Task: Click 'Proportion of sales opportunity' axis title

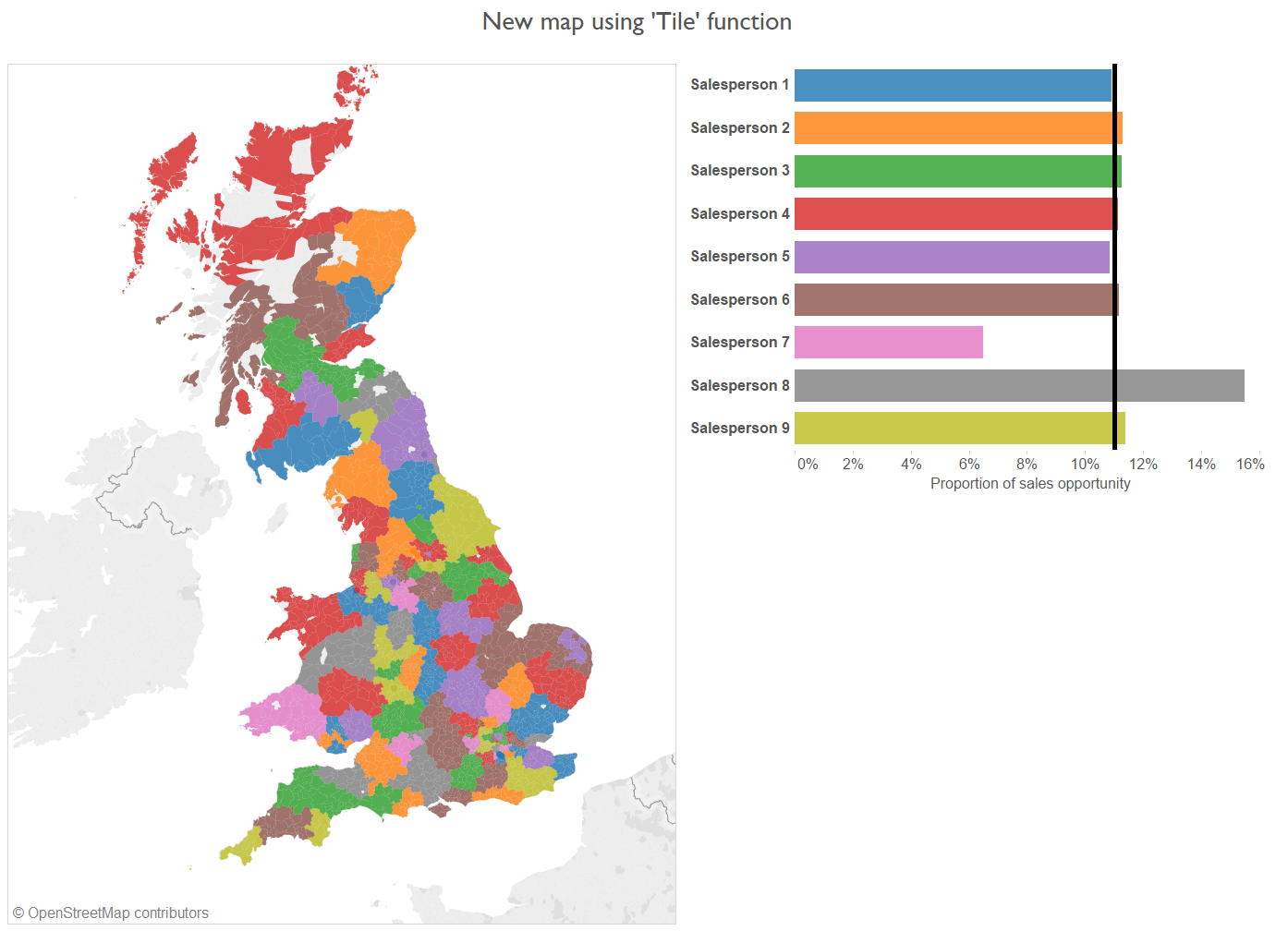Action: (x=1029, y=484)
